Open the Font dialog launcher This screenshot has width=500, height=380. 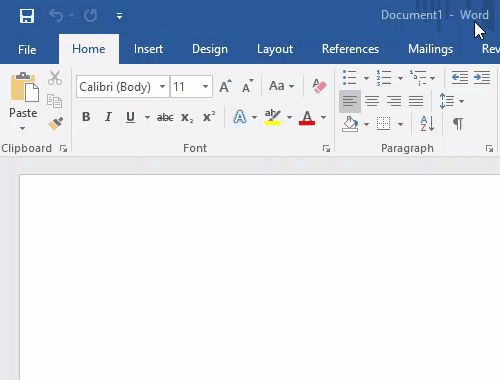click(x=326, y=149)
